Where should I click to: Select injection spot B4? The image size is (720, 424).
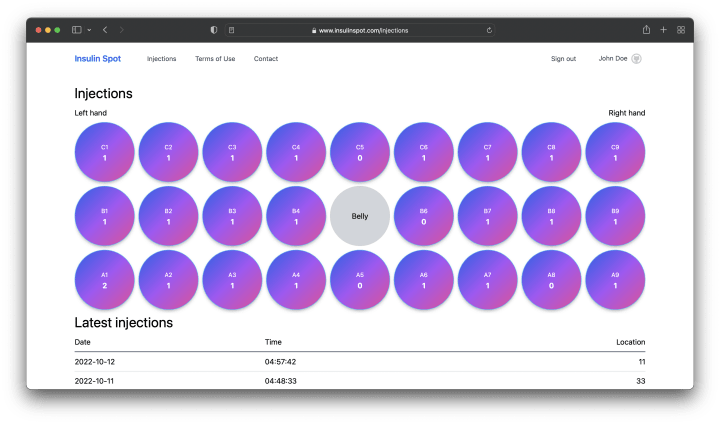[296, 216]
